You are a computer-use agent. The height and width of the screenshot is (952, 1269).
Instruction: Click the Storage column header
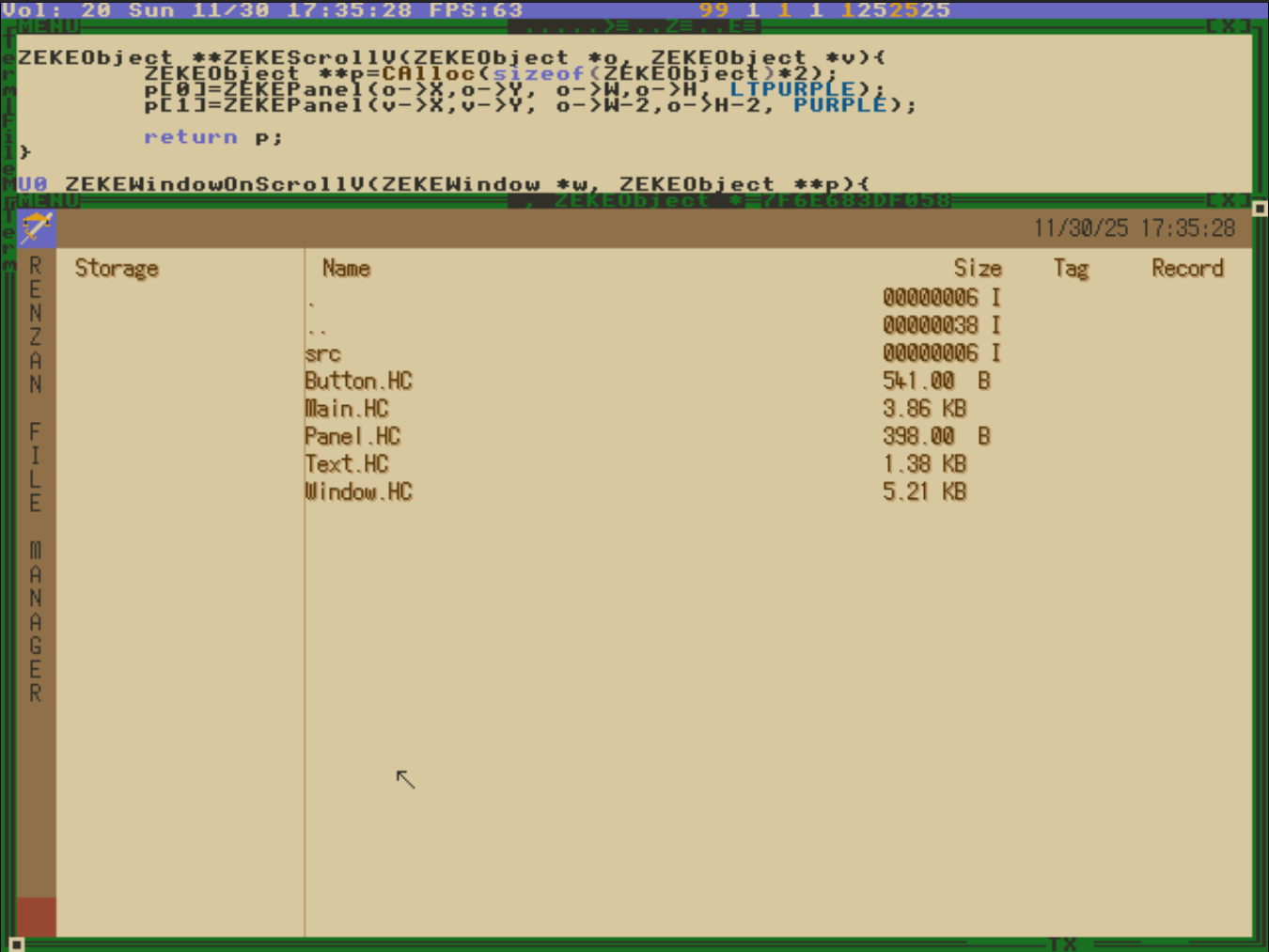tap(117, 269)
